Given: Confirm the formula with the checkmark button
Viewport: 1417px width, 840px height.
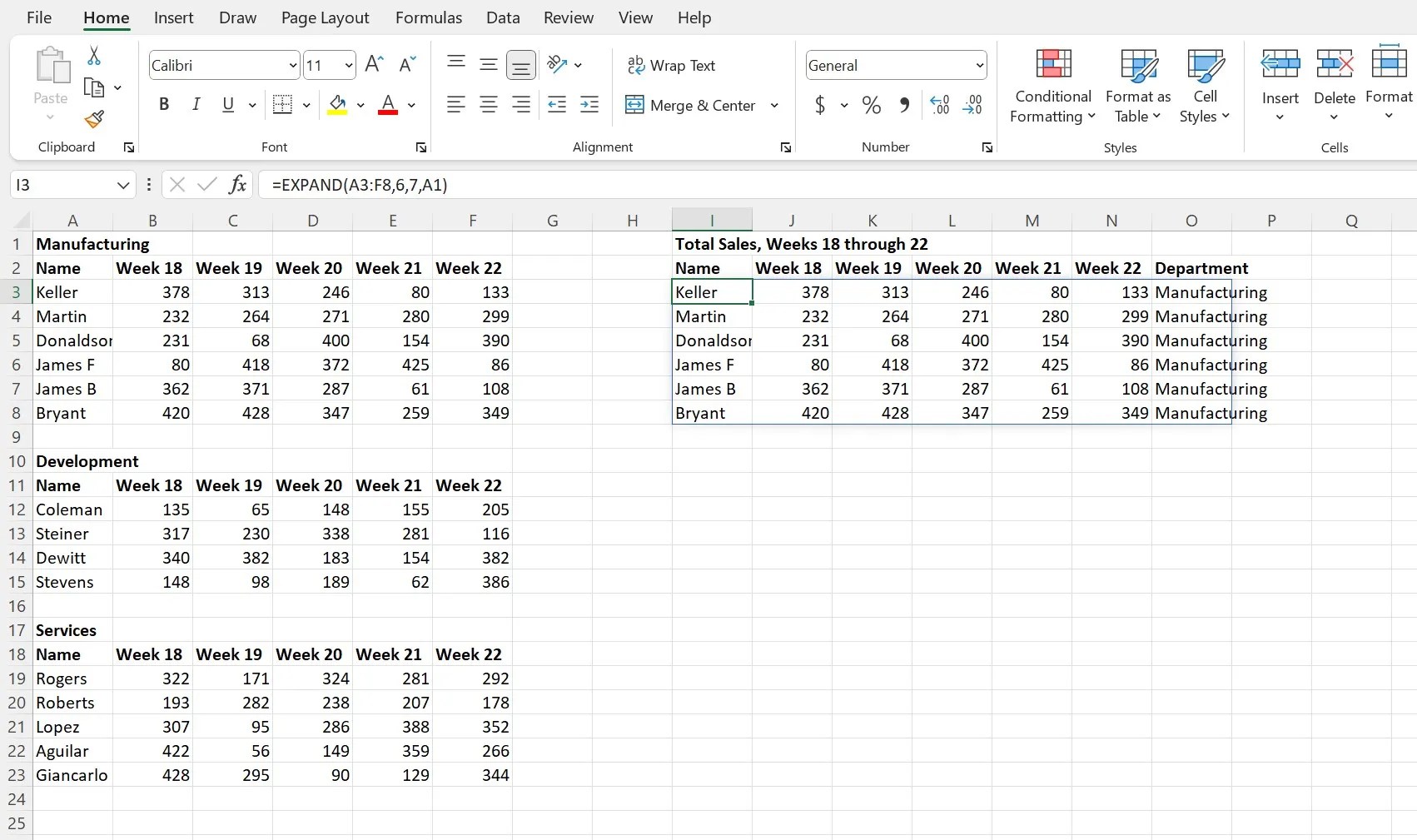Looking at the screenshot, I should (x=207, y=185).
